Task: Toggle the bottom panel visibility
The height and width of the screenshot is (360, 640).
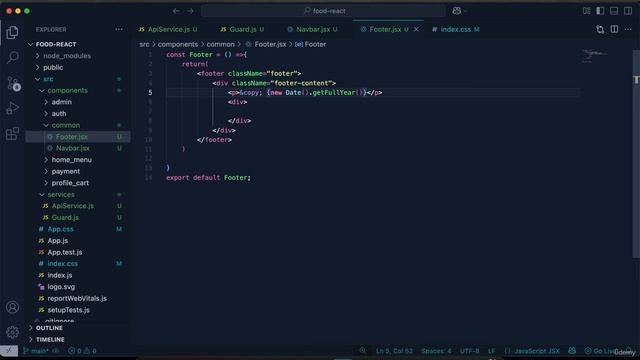Action: 614,11
